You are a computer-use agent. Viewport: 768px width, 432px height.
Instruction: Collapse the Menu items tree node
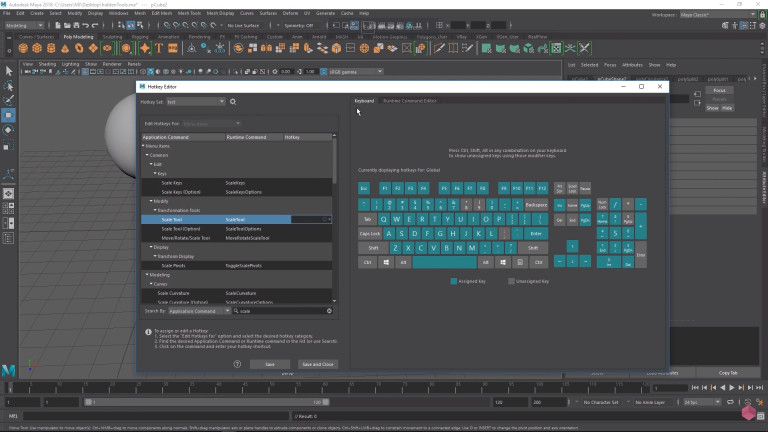pos(144,146)
